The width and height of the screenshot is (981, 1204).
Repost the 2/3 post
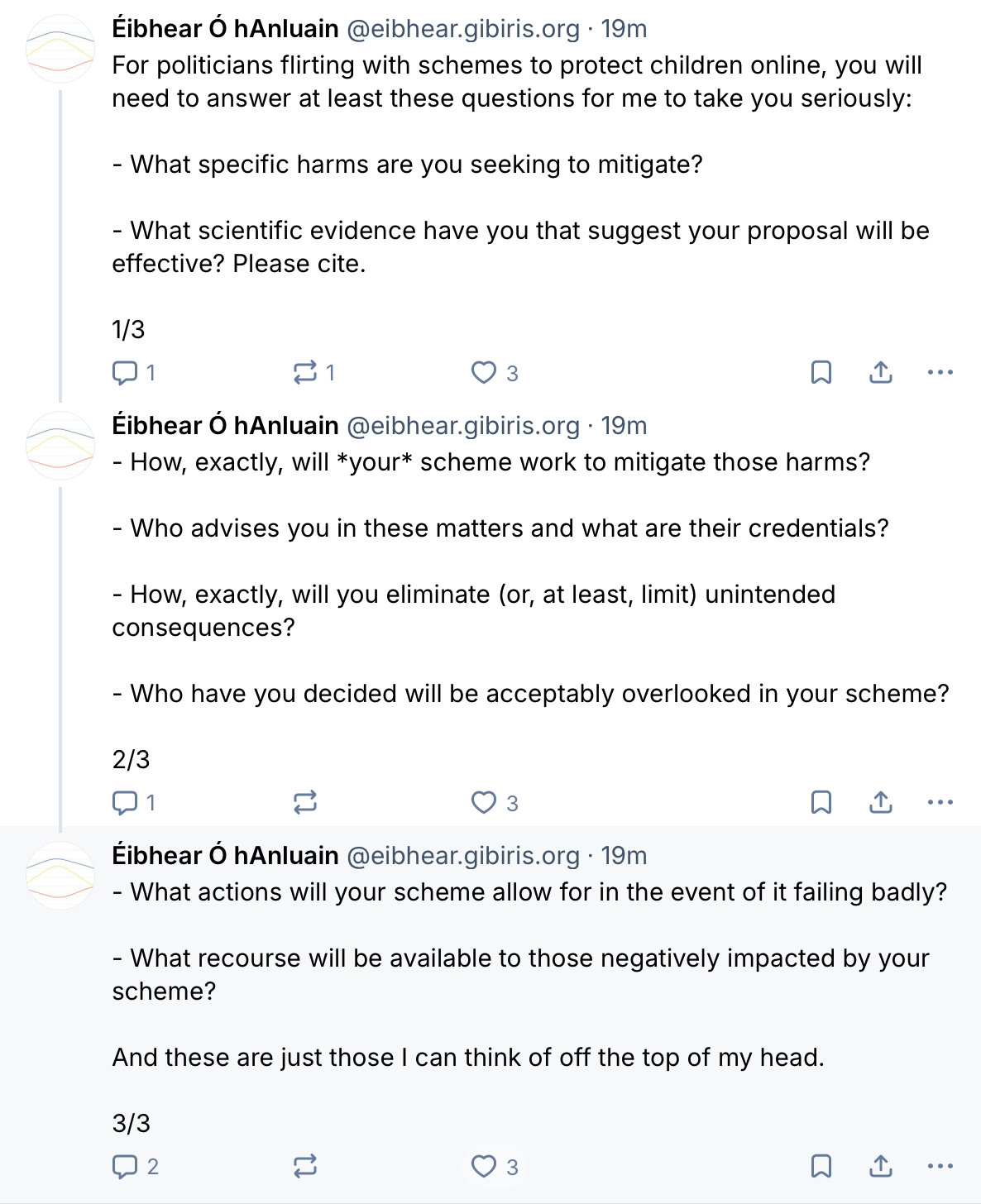coord(305,803)
